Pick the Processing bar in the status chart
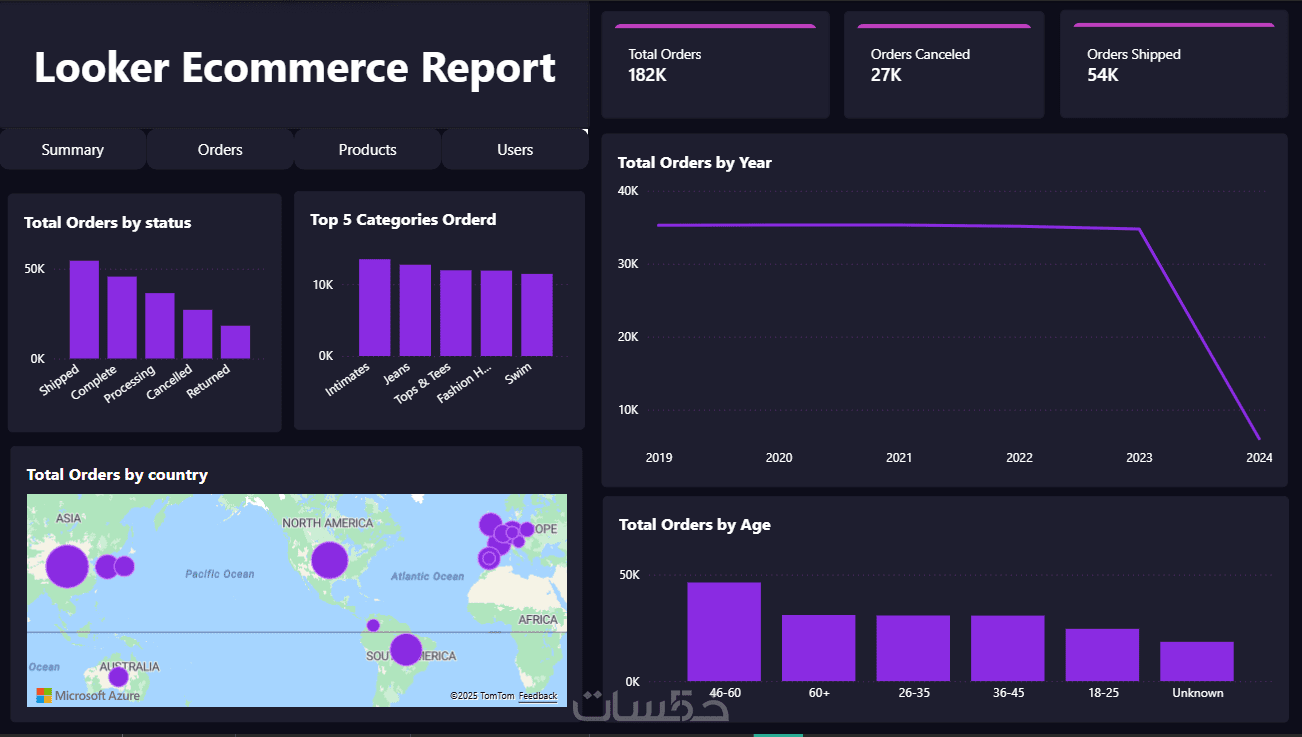Viewport: 1302px width, 737px height. coord(160,325)
